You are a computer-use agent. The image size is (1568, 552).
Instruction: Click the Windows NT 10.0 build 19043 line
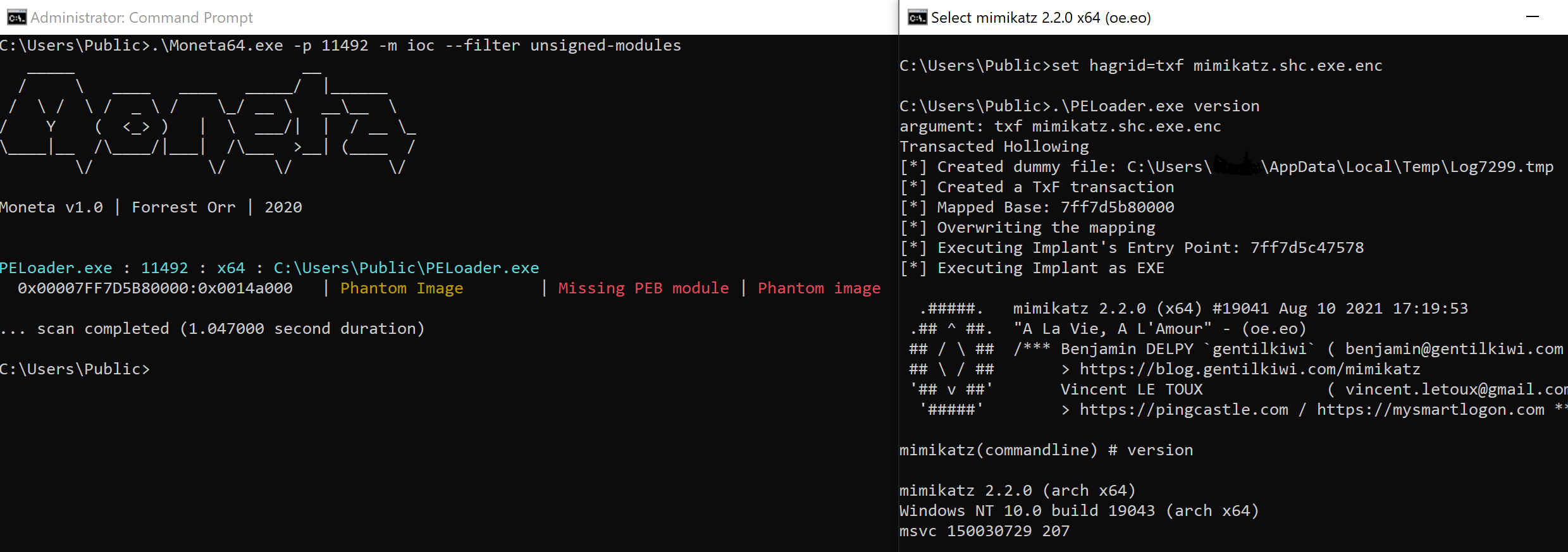pos(1080,511)
